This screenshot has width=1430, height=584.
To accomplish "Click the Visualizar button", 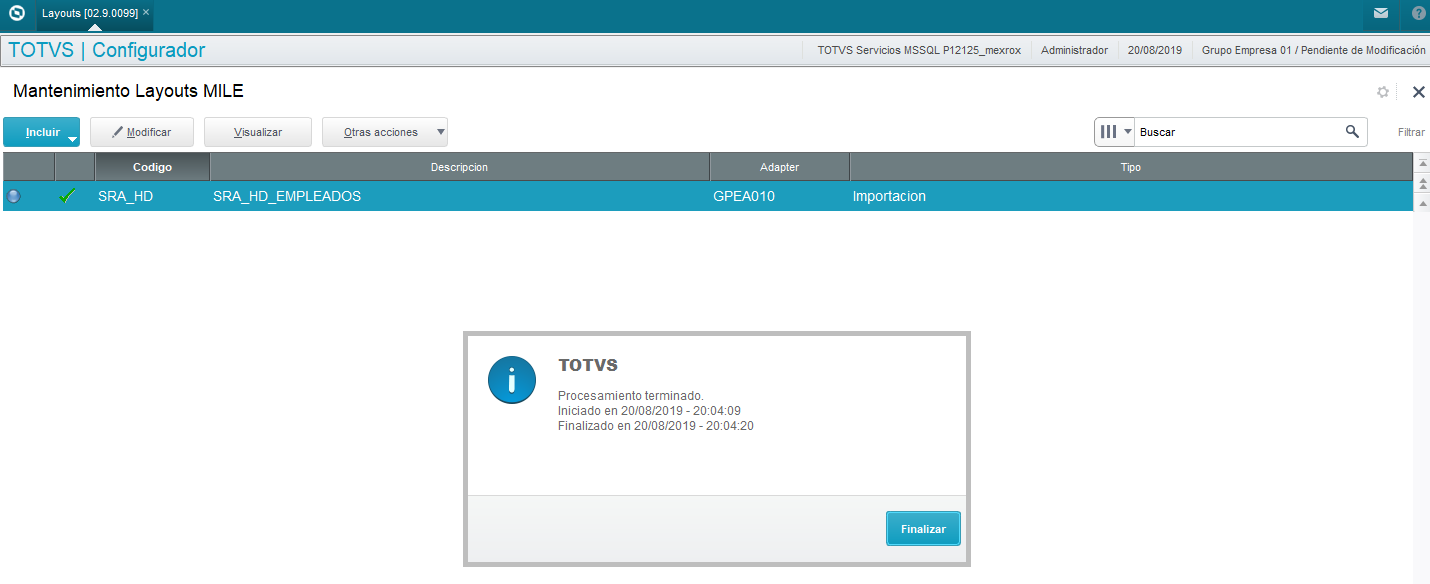I will (258, 132).
